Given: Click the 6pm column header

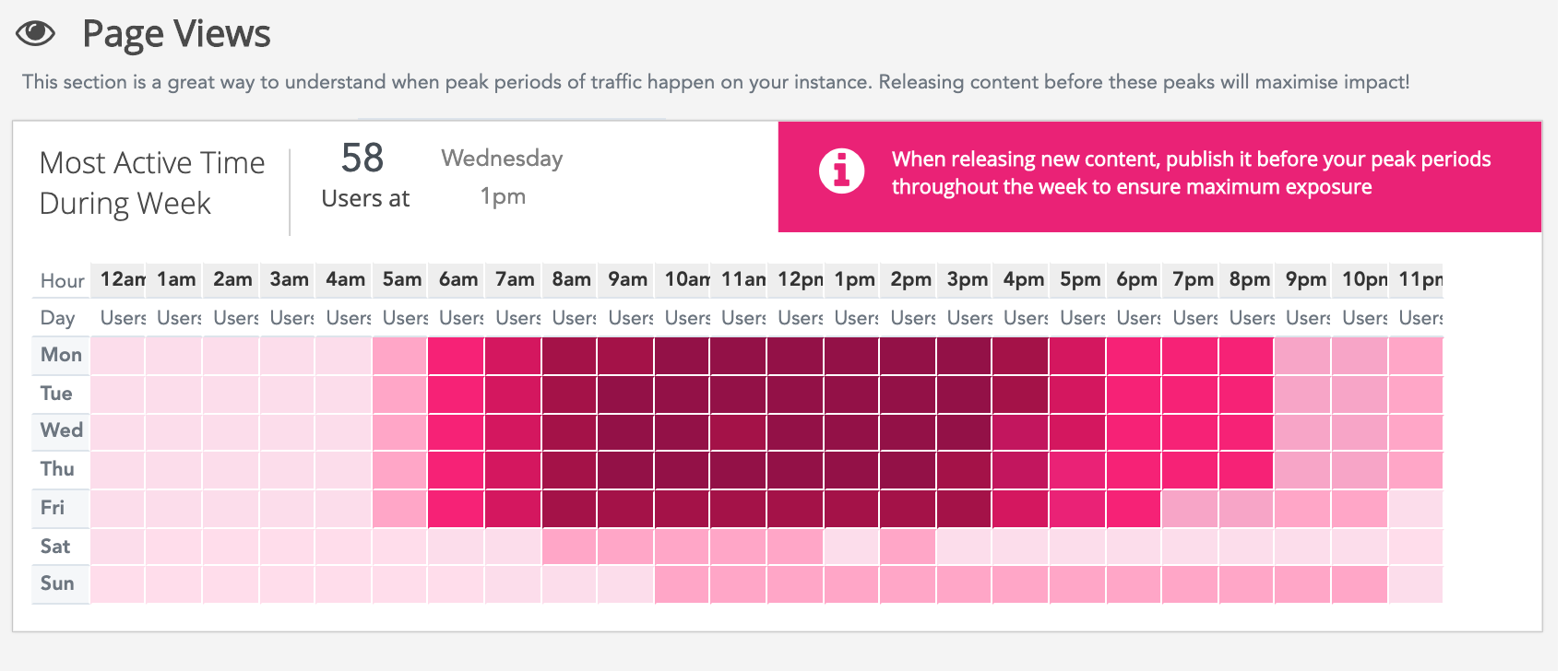Looking at the screenshot, I should (x=1135, y=279).
